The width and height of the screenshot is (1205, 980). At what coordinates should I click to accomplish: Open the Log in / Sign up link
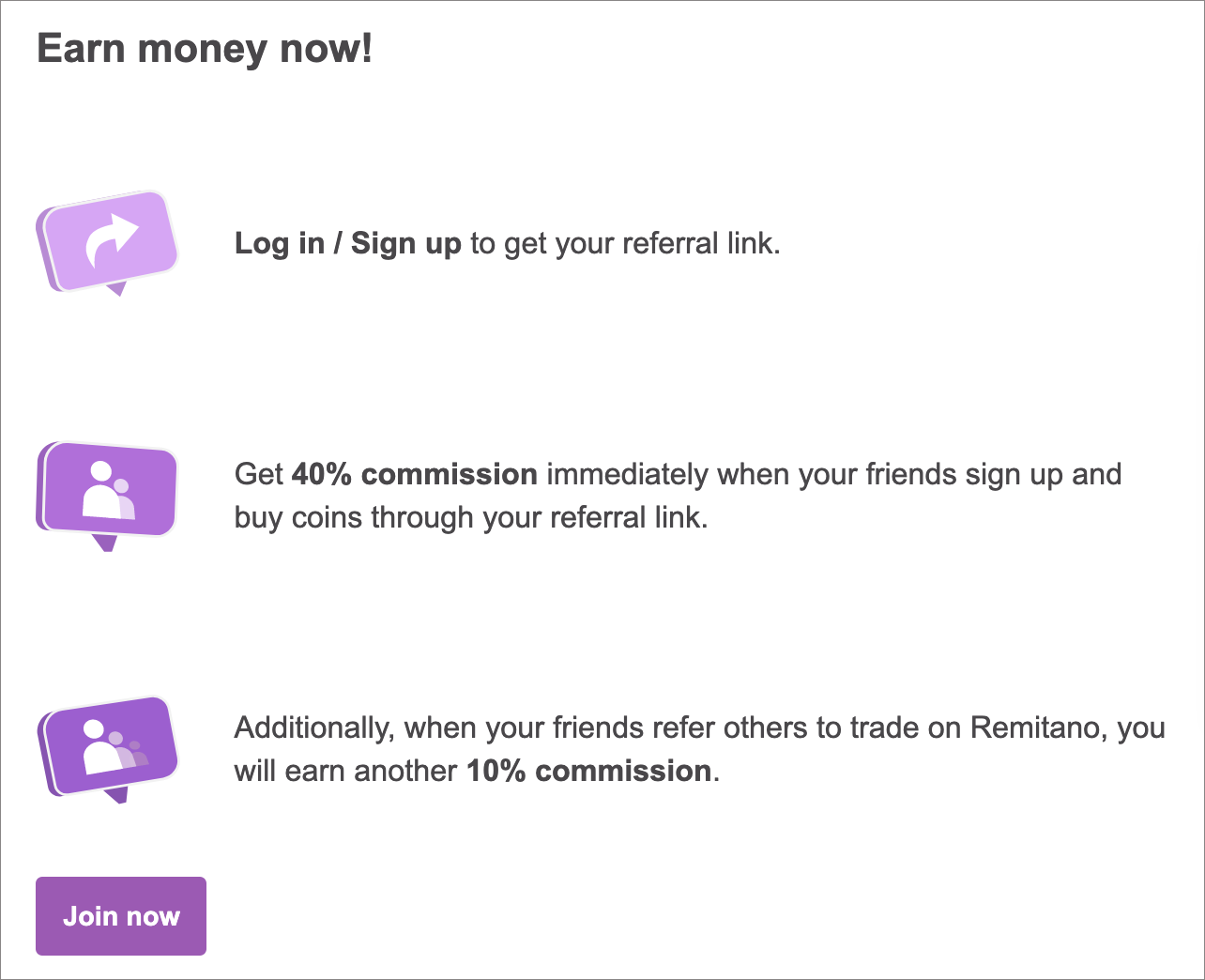347,243
